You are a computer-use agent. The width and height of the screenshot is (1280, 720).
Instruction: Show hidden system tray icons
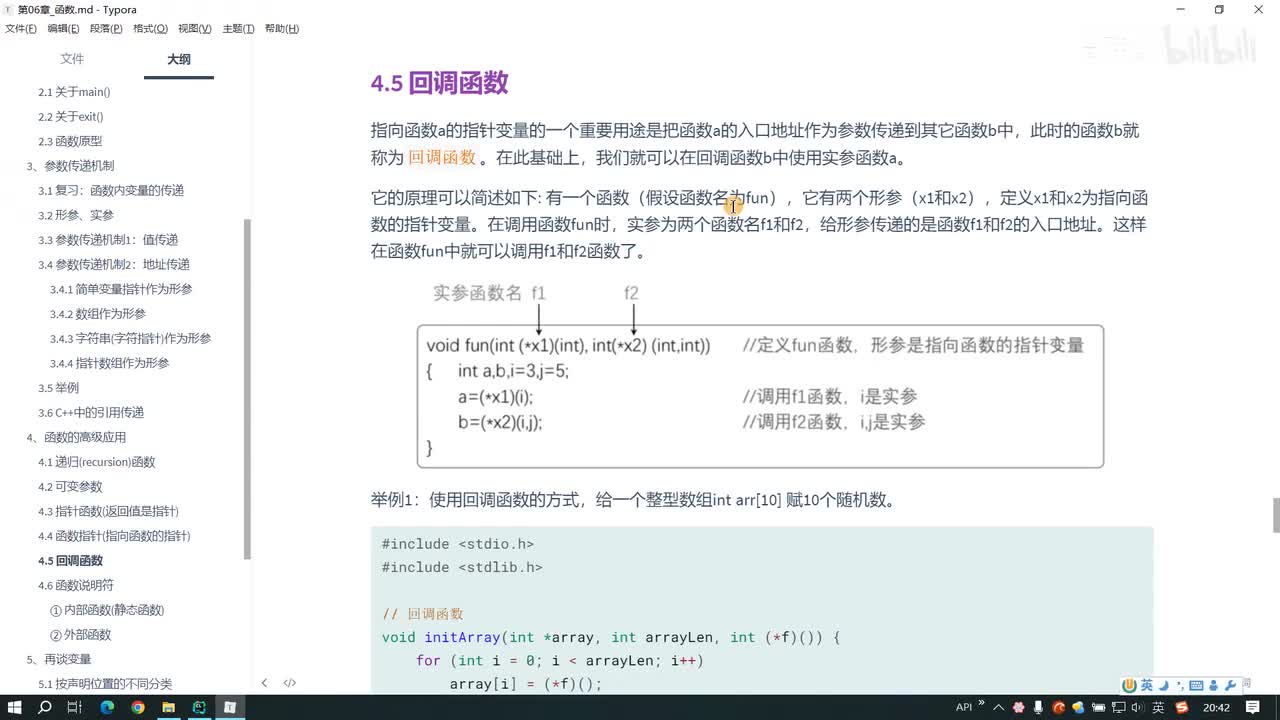click(999, 707)
